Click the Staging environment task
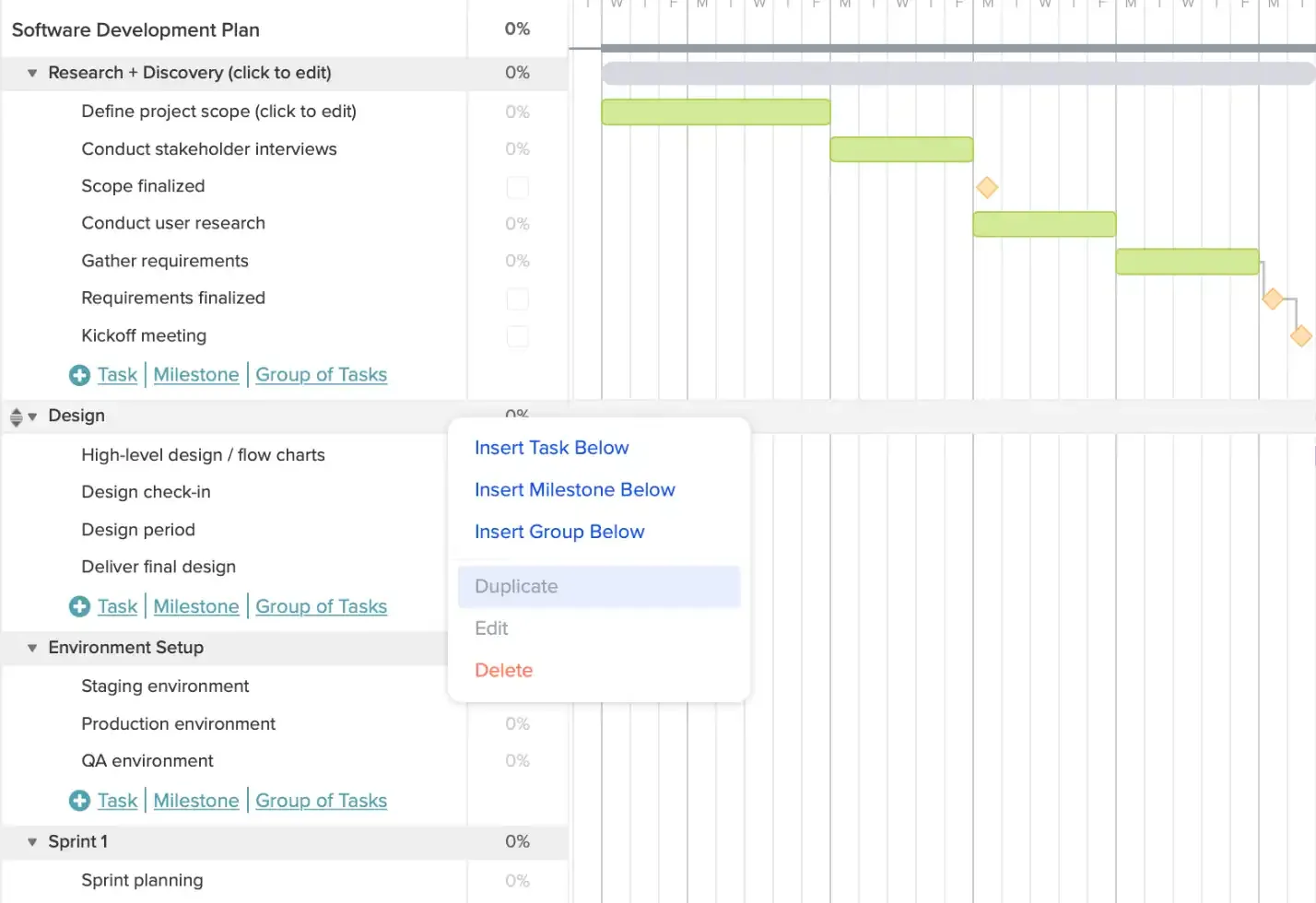 click(165, 686)
